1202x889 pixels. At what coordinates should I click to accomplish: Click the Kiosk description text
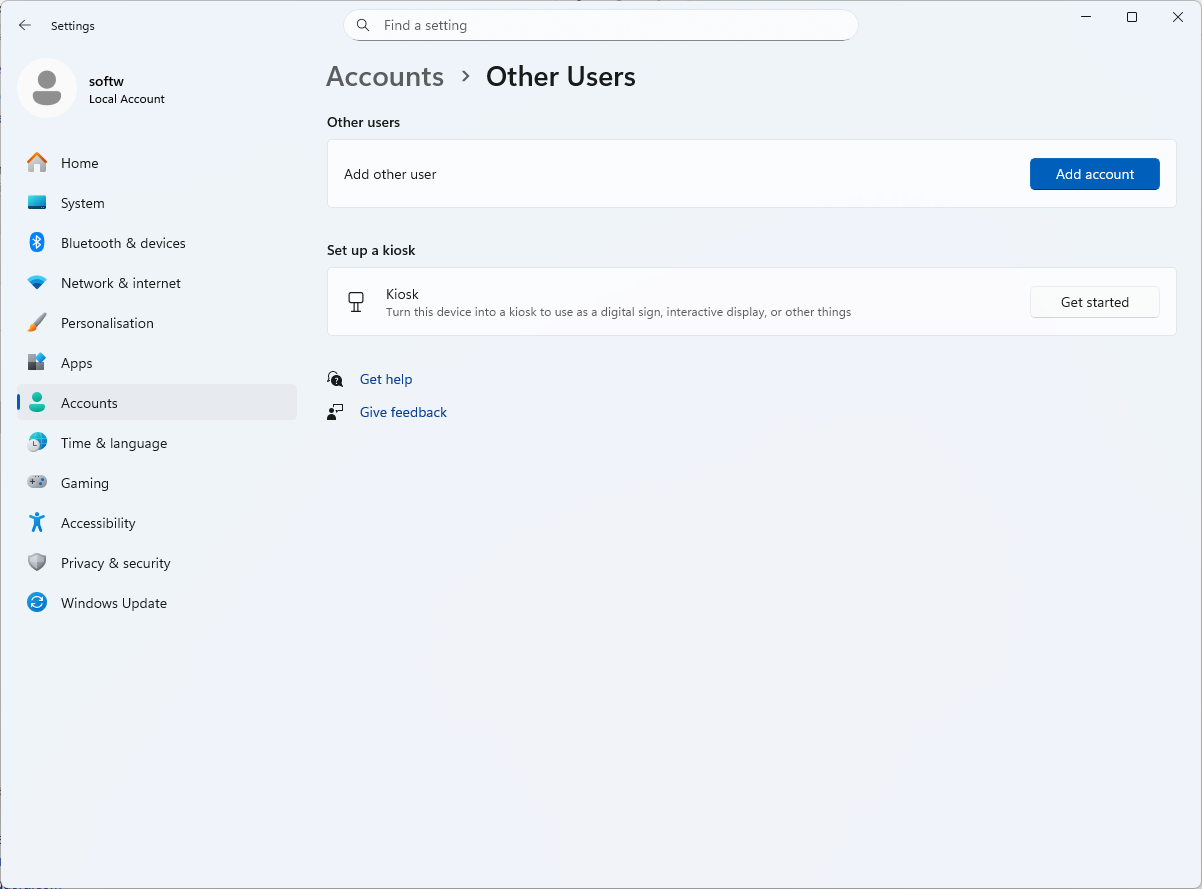point(619,312)
